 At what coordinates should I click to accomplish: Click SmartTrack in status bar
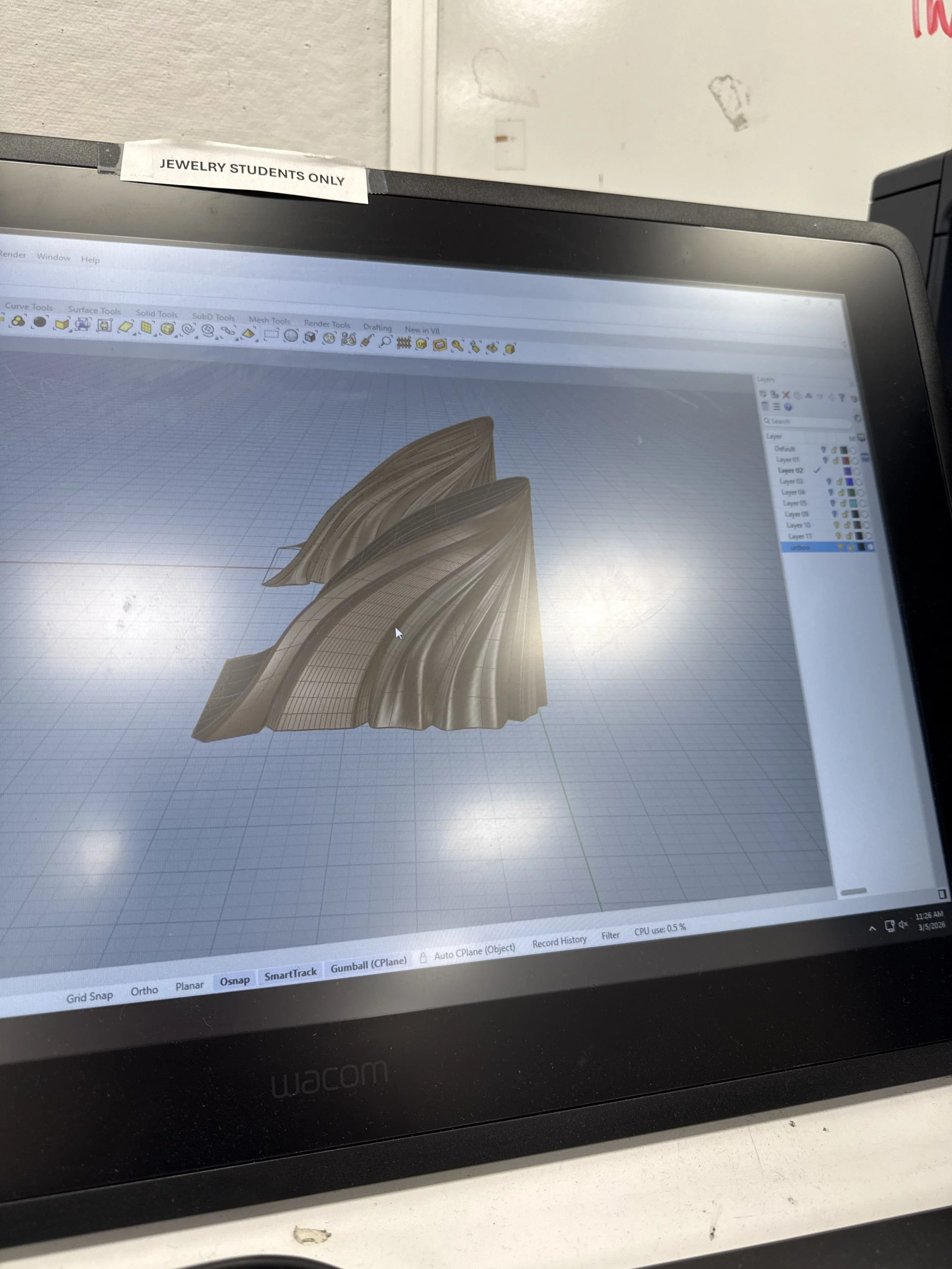291,974
